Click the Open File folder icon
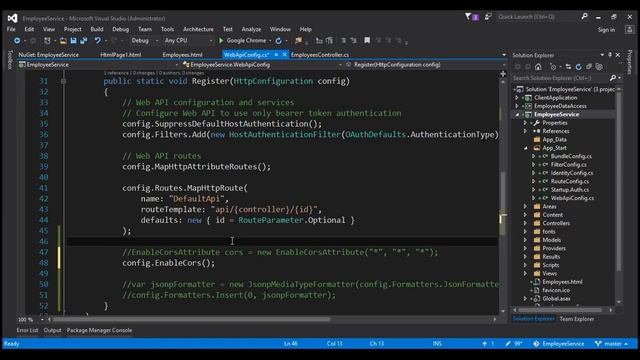640x360 pixels. tap(63, 40)
